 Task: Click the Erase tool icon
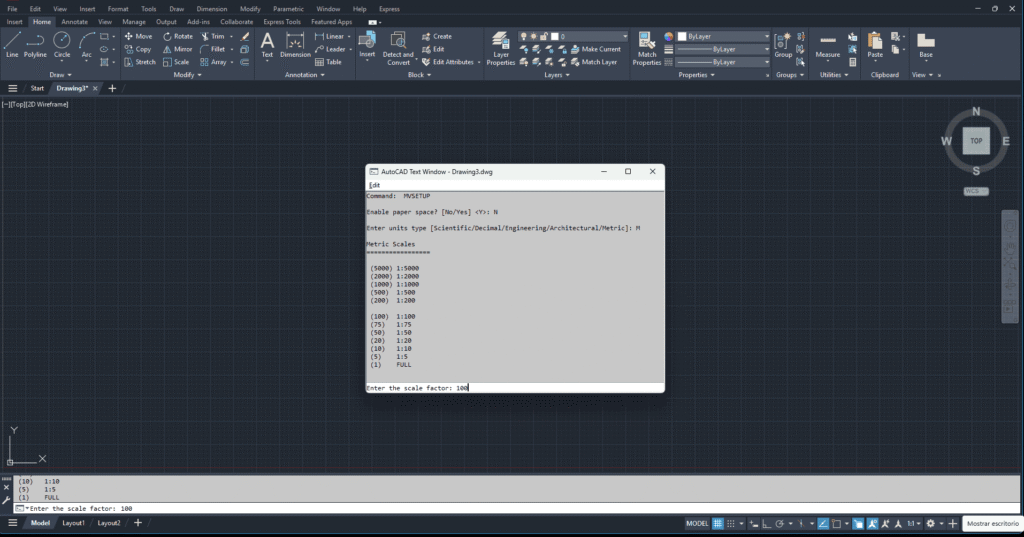point(244,37)
